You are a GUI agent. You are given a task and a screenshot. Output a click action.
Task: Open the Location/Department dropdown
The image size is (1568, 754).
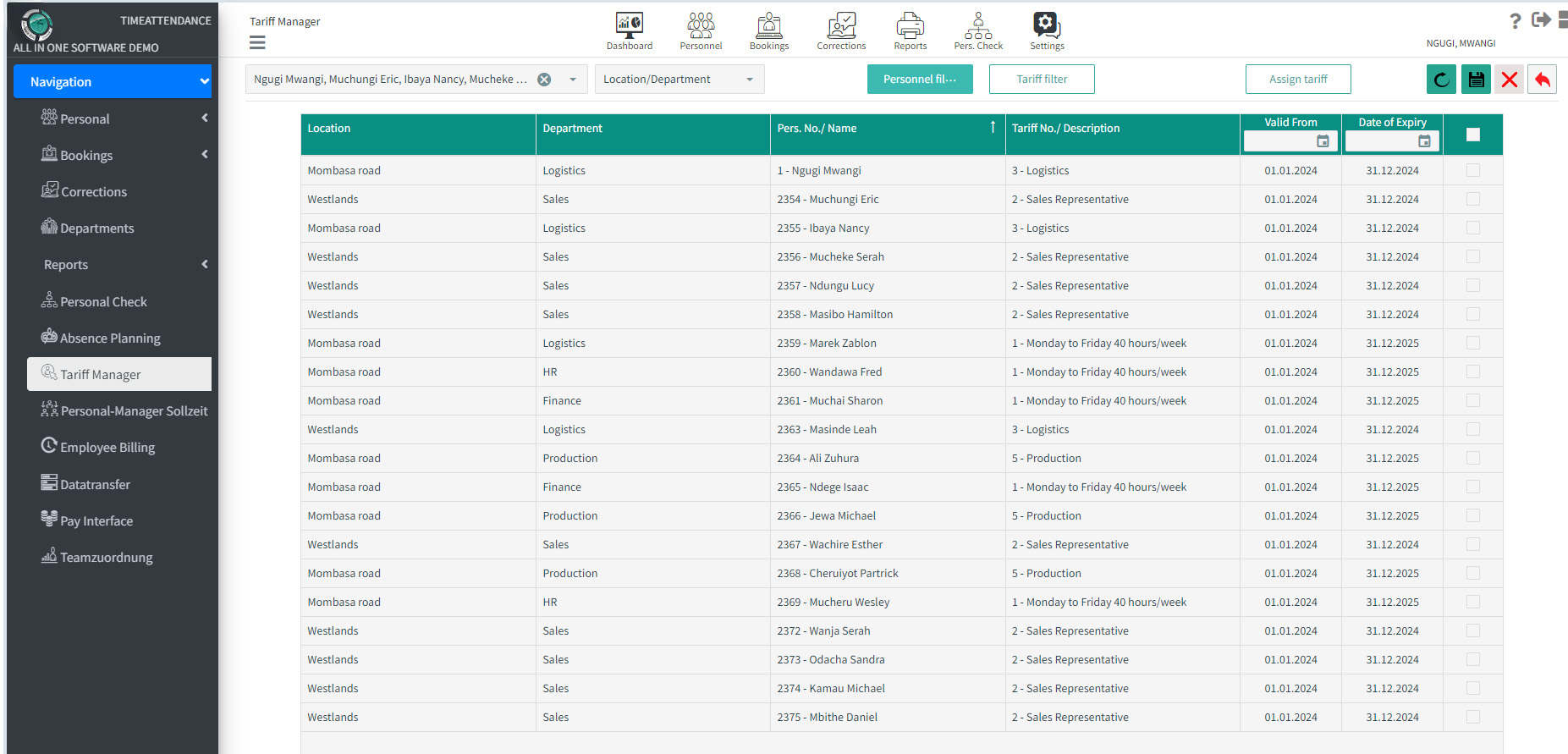point(679,80)
